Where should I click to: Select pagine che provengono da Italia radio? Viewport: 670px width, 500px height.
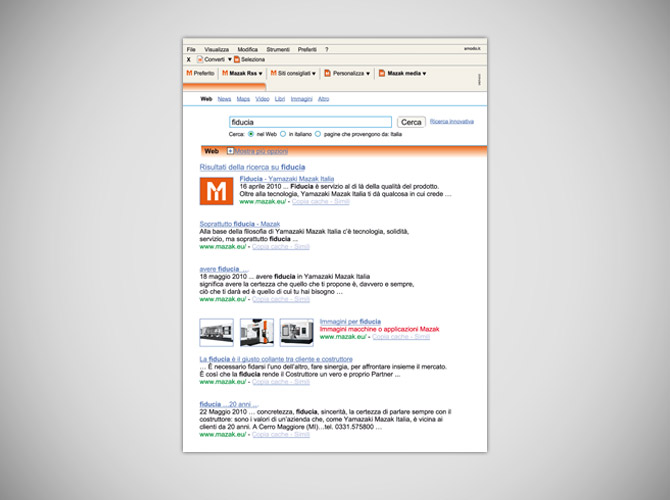point(317,134)
